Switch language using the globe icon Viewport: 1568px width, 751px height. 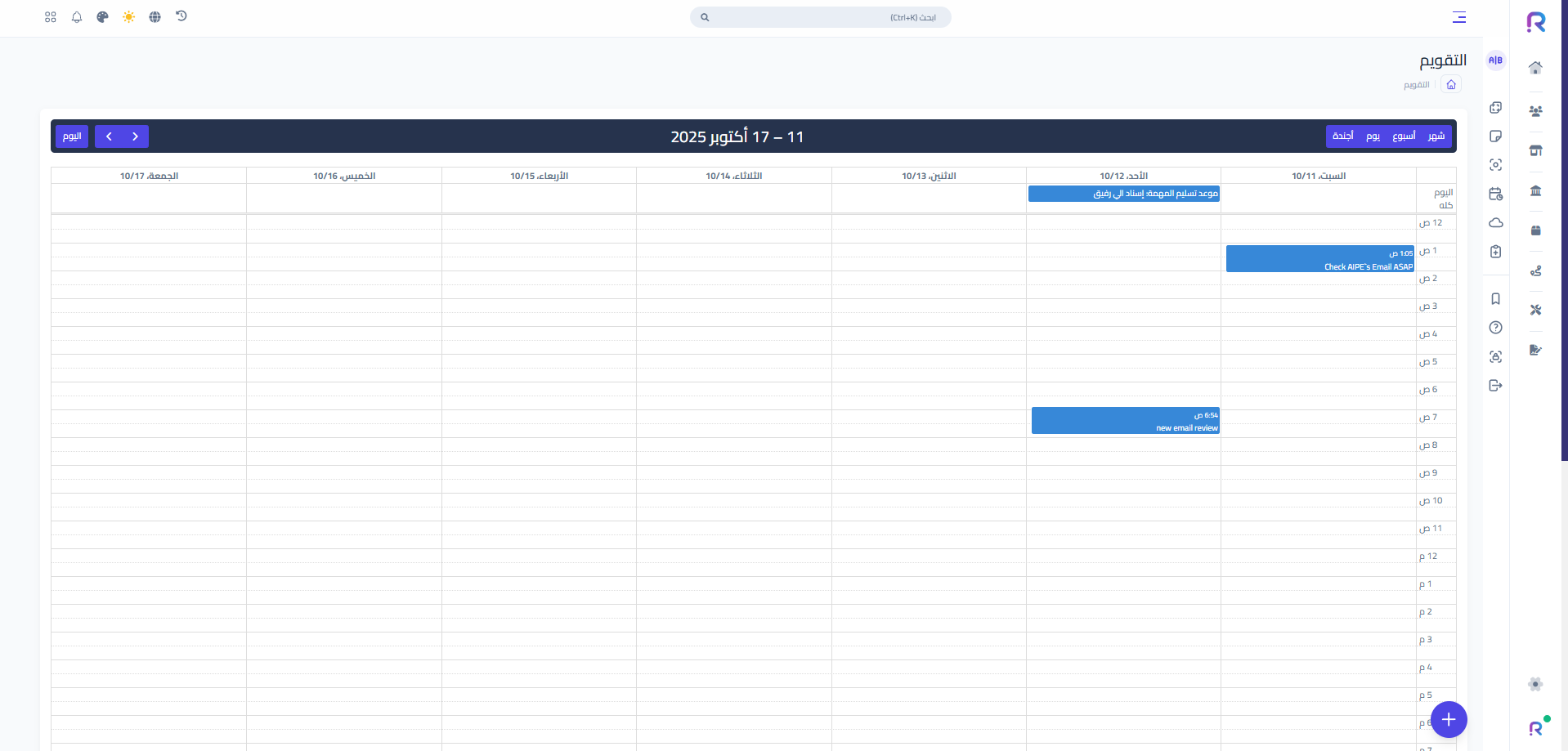click(x=155, y=16)
